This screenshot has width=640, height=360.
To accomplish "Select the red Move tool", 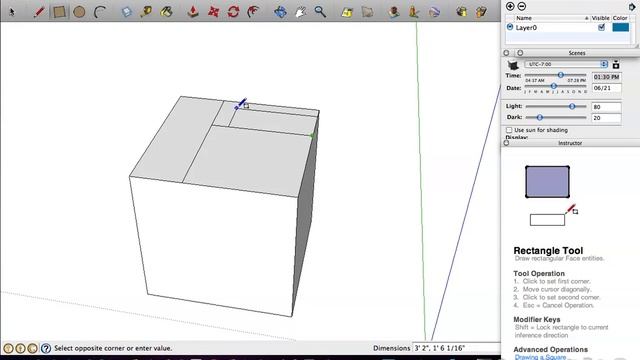I will pos(213,12).
